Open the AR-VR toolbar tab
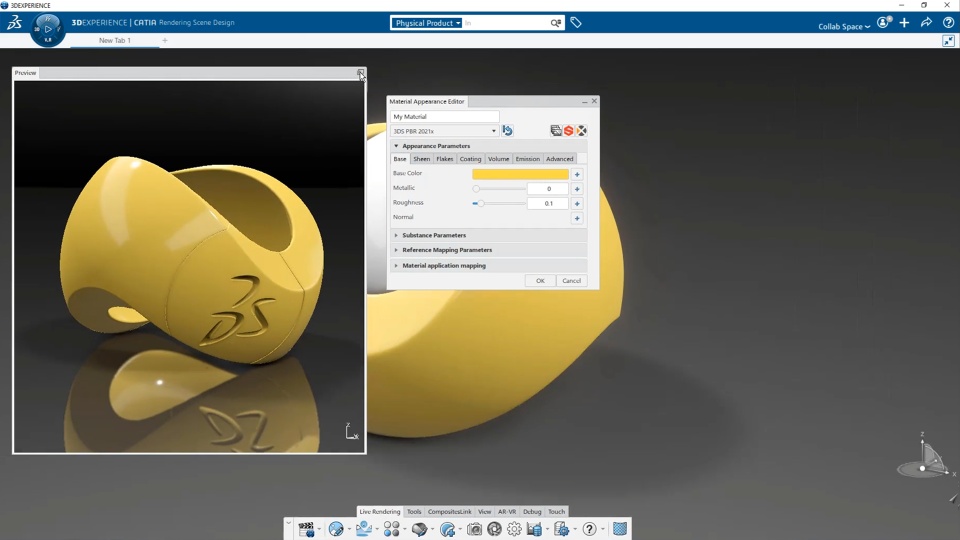Image resolution: width=960 pixels, height=540 pixels. tap(506, 512)
